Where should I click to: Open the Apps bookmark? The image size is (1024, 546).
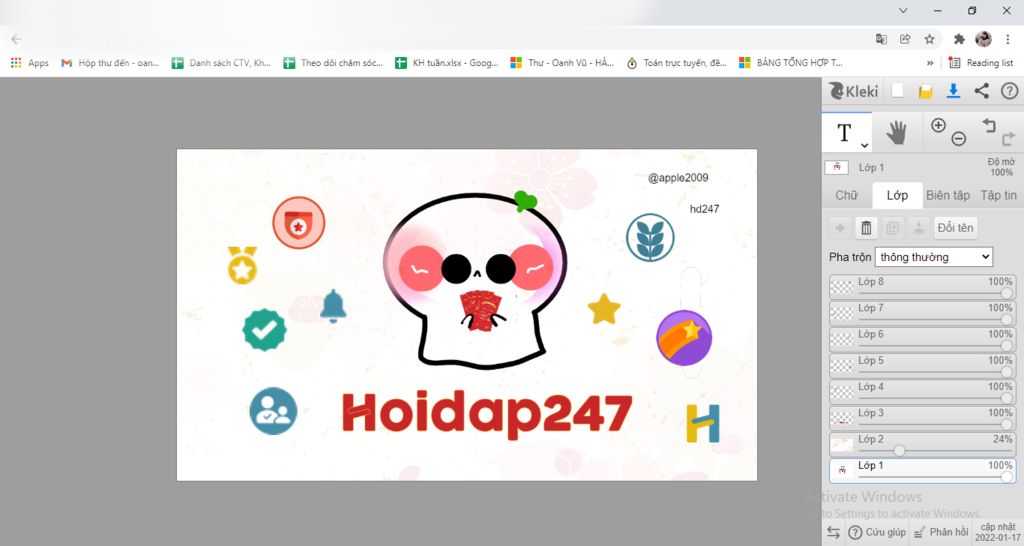click(30, 63)
